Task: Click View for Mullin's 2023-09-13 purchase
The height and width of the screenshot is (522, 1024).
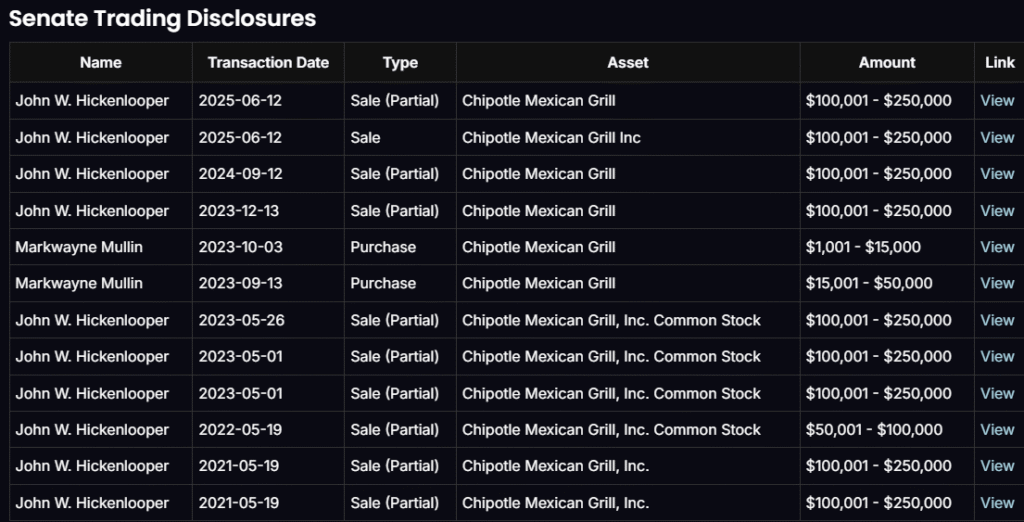Action: point(997,284)
